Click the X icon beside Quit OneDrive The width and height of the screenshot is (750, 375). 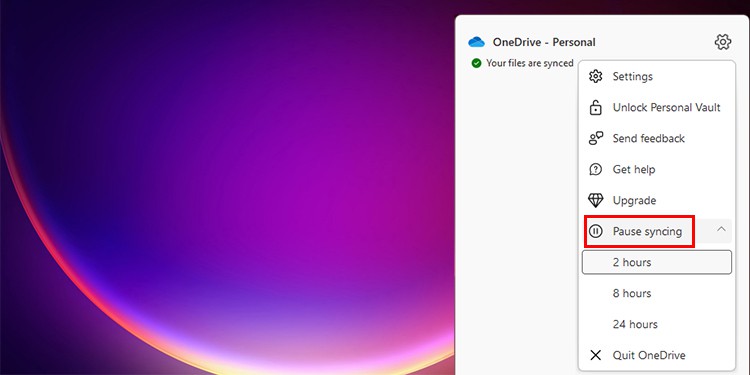(596, 355)
